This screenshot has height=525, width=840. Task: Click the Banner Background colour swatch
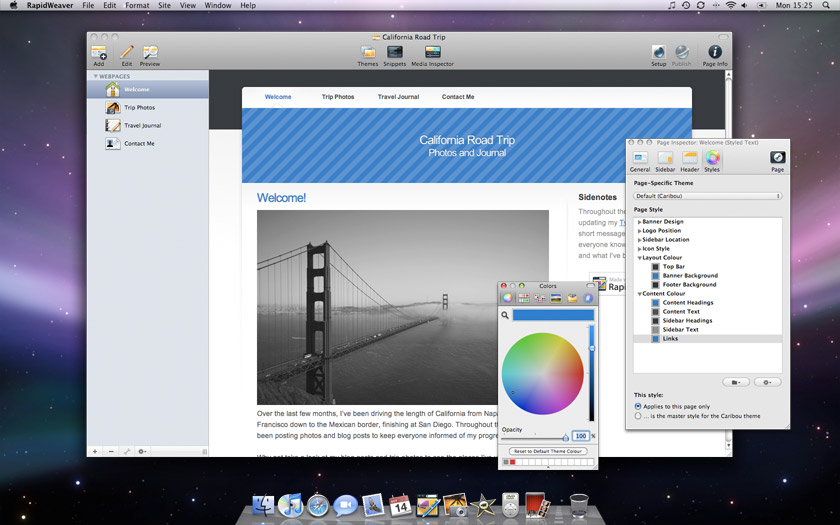[x=656, y=276]
